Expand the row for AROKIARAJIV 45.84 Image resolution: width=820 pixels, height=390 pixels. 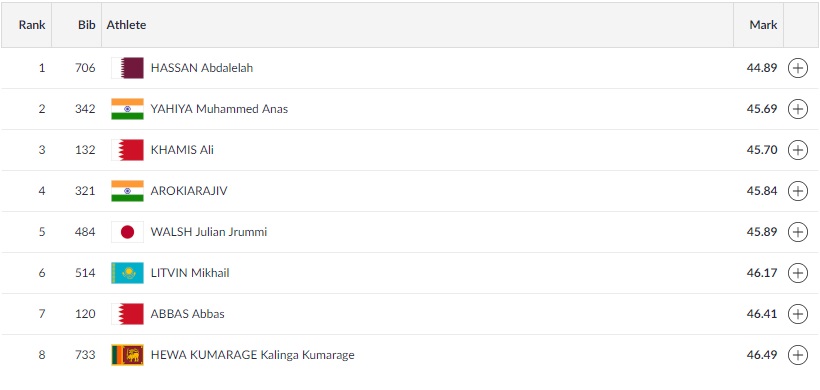point(798,191)
